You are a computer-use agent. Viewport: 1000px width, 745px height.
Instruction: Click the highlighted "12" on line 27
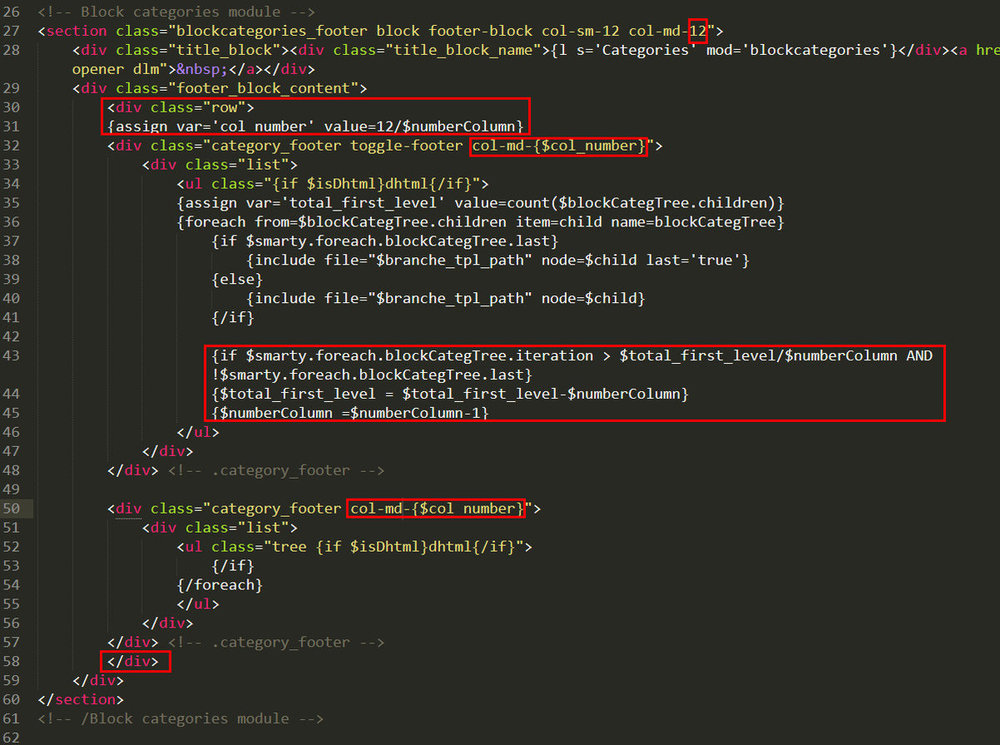[696, 30]
